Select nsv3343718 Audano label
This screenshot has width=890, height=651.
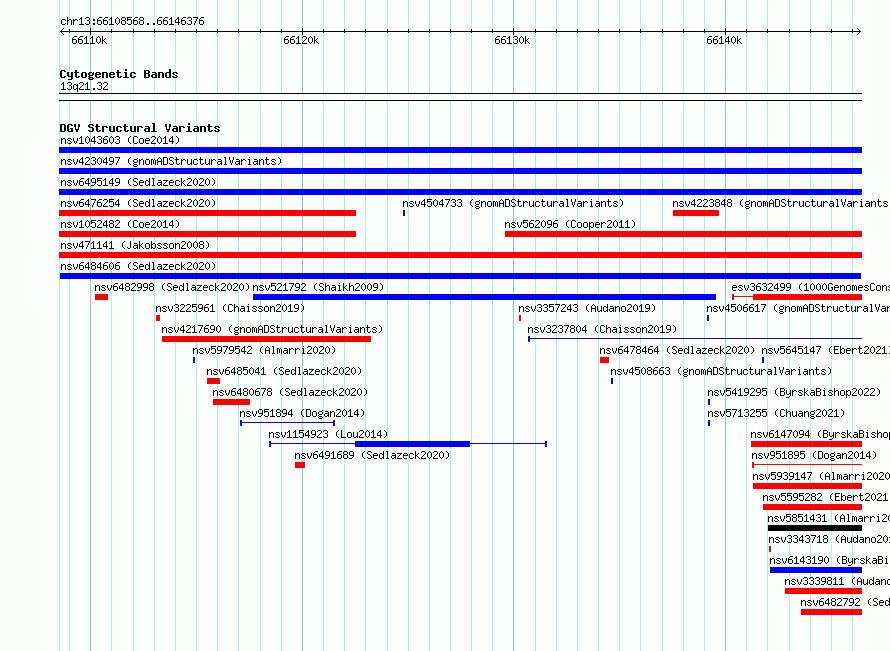(x=829, y=539)
